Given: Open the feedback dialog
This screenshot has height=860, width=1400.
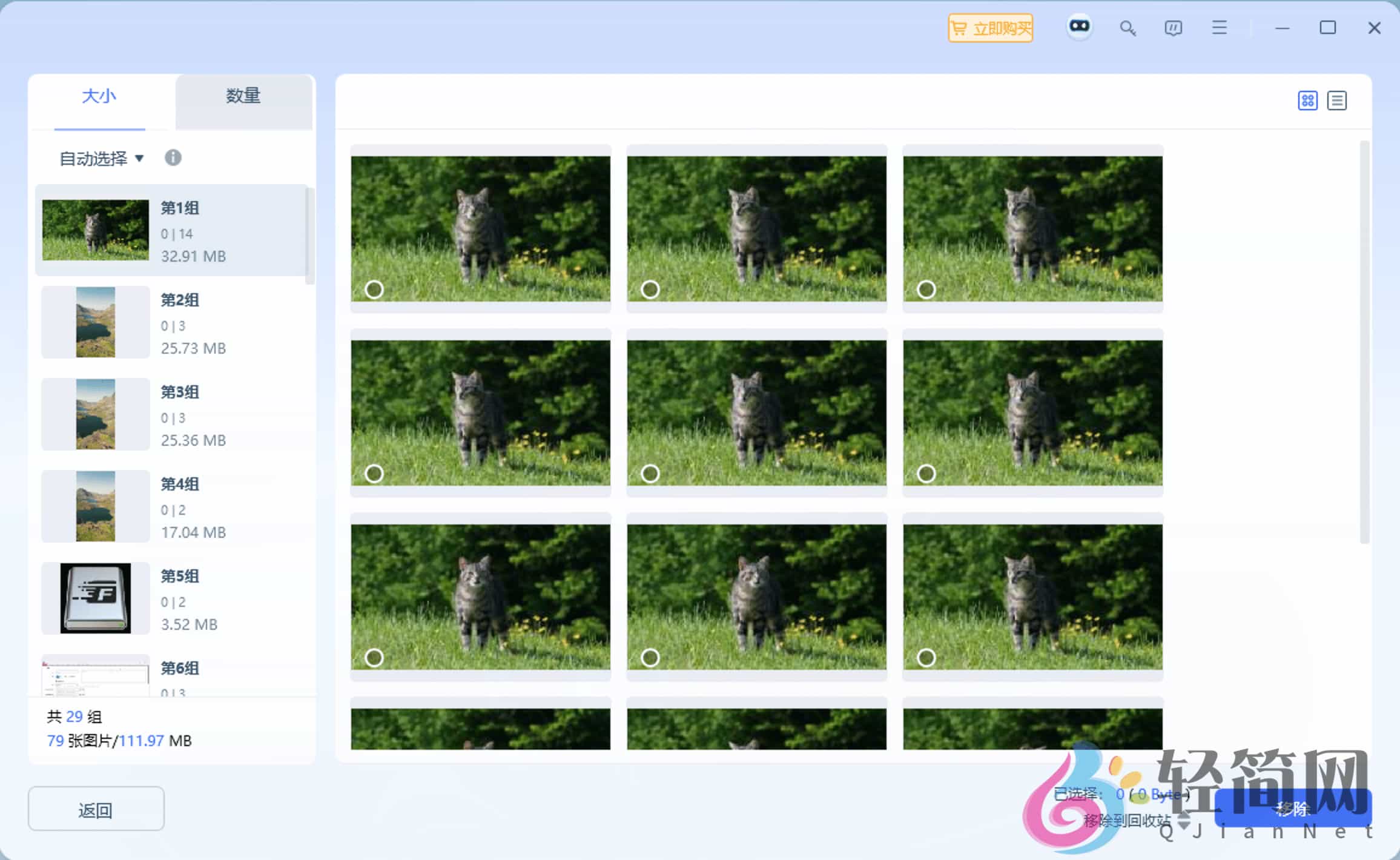Looking at the screenshot, I should (1173, 27).
